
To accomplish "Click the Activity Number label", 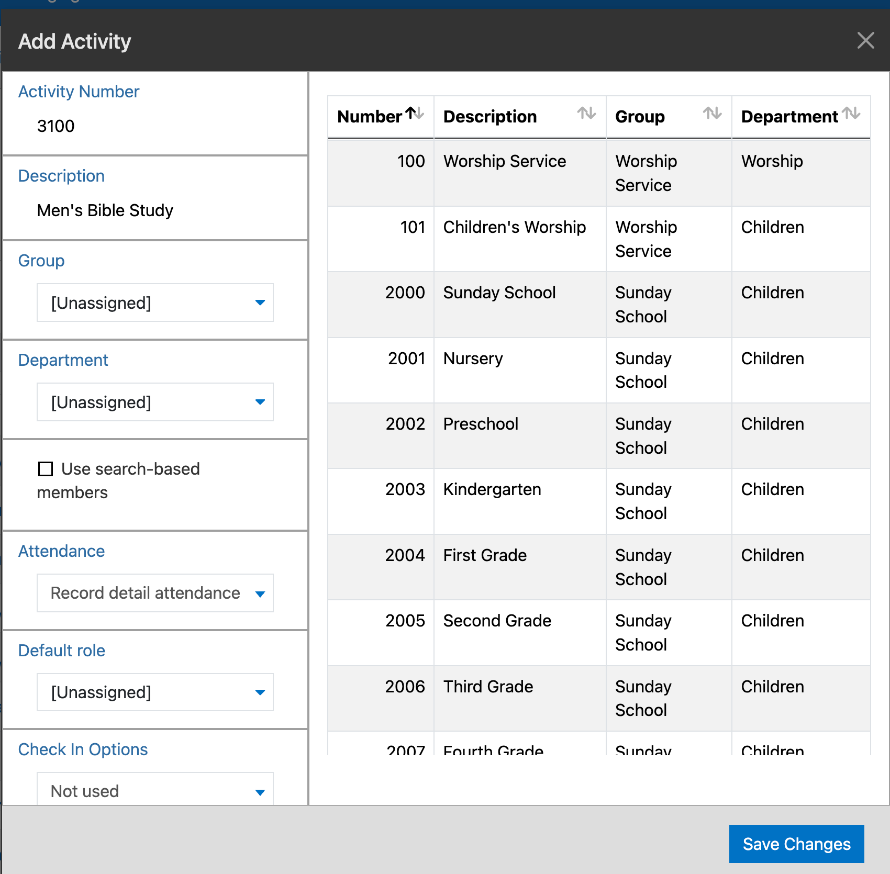I will tap(78, 91).
